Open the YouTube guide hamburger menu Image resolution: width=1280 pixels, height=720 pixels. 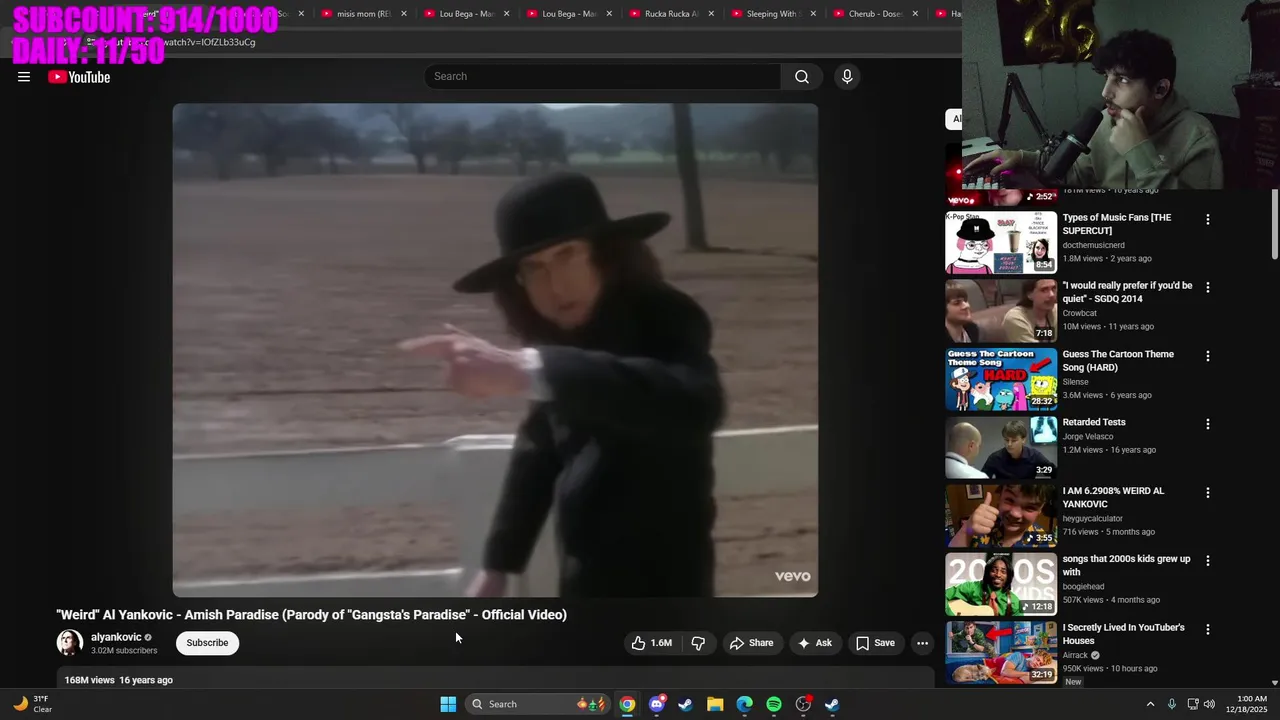[x=24, y=77]
